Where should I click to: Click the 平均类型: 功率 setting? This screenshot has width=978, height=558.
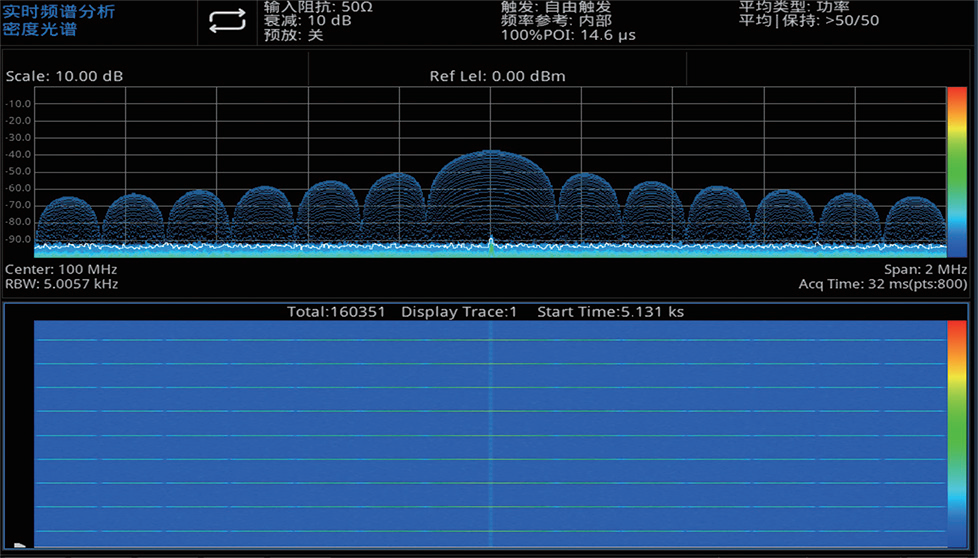point(794,7)
